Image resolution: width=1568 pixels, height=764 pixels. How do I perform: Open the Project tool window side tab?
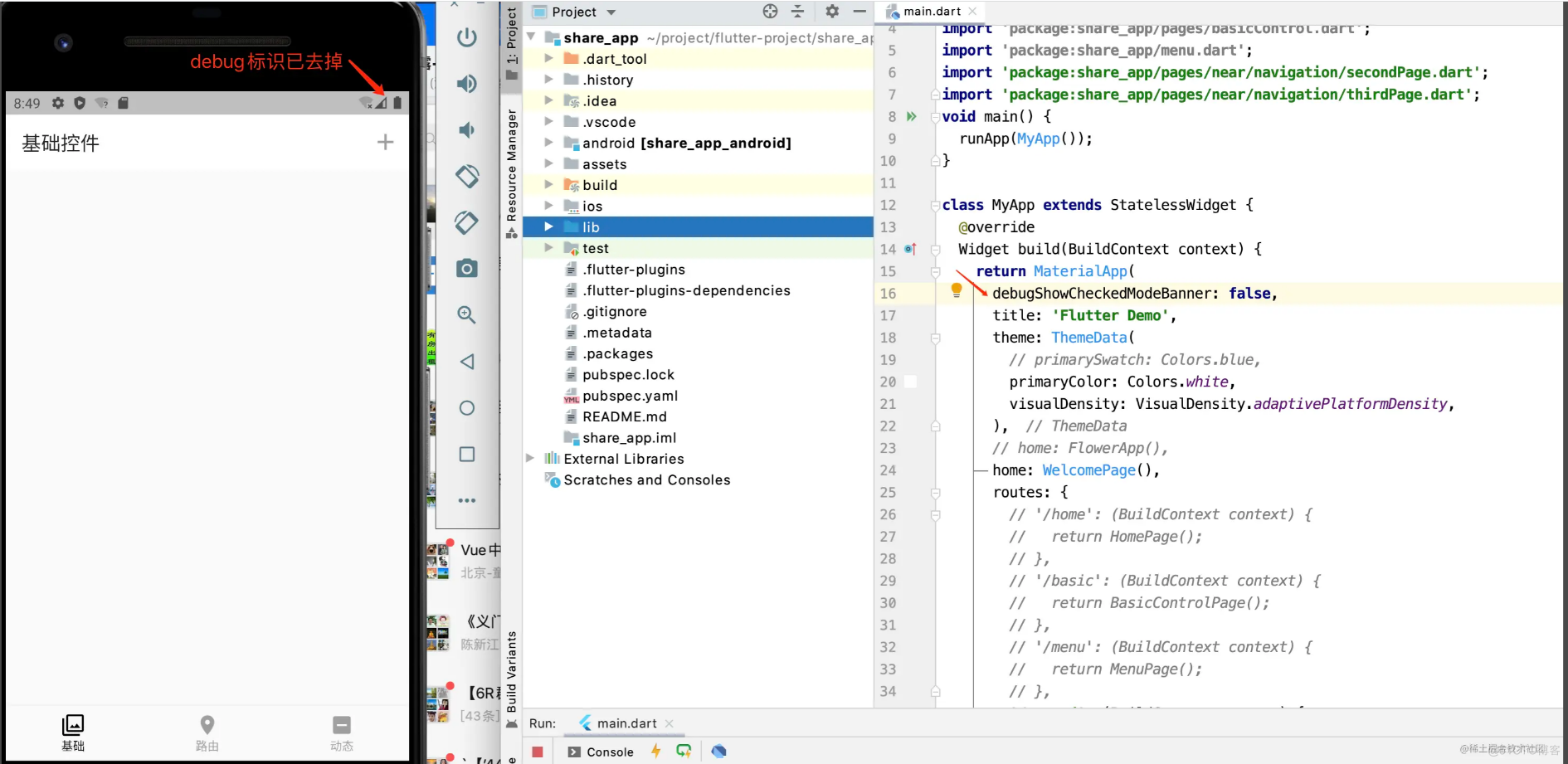tap(512, 43)
